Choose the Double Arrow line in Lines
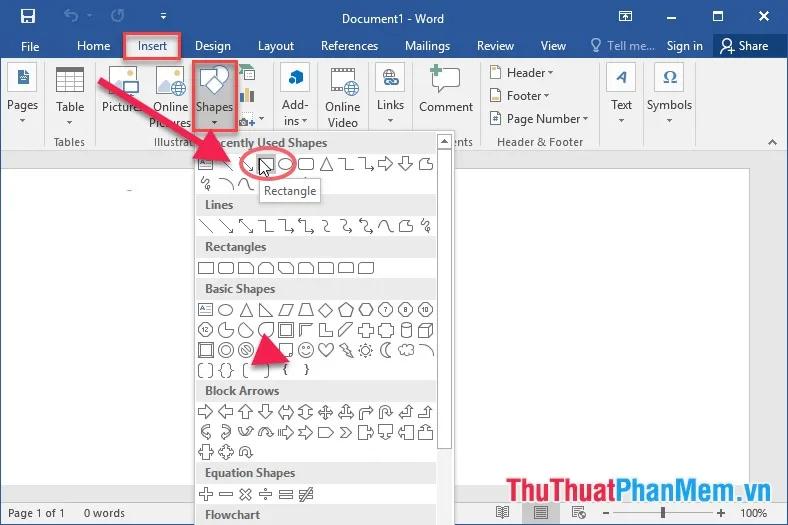This screenshot has width=788, height=525. 246,226
